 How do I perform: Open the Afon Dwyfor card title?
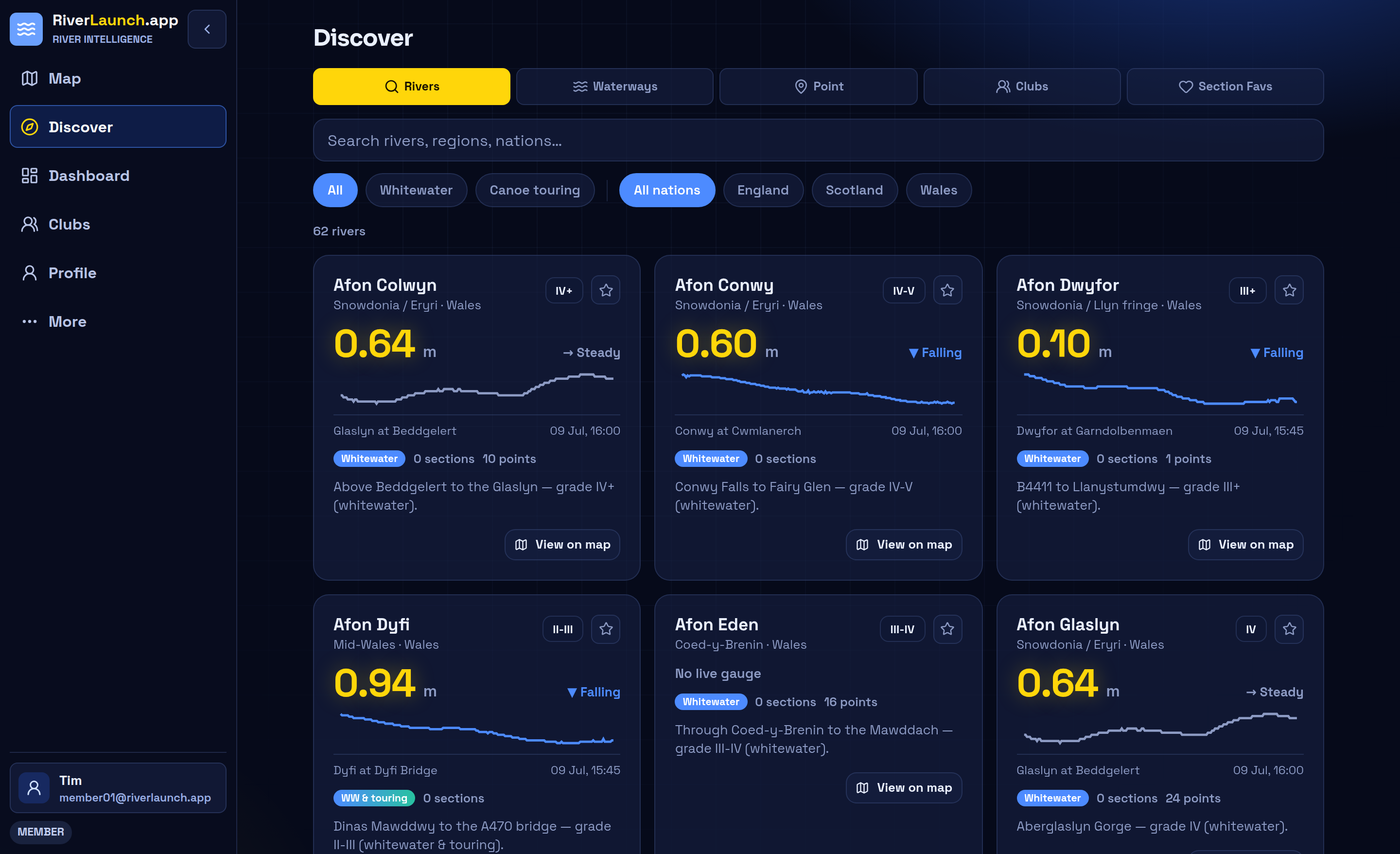click(1067, 285)
